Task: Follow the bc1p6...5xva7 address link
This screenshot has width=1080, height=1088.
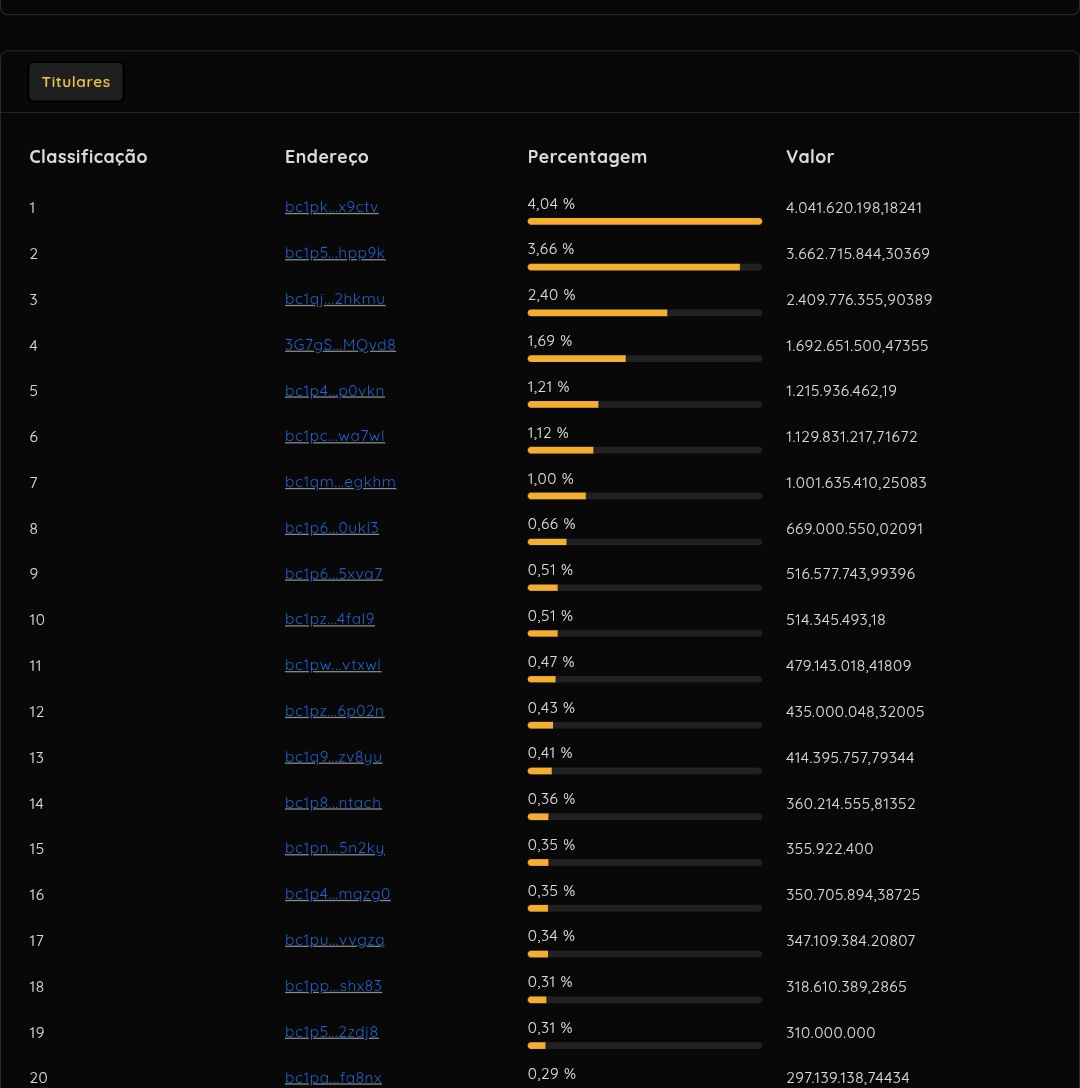Action: (333, 573)
